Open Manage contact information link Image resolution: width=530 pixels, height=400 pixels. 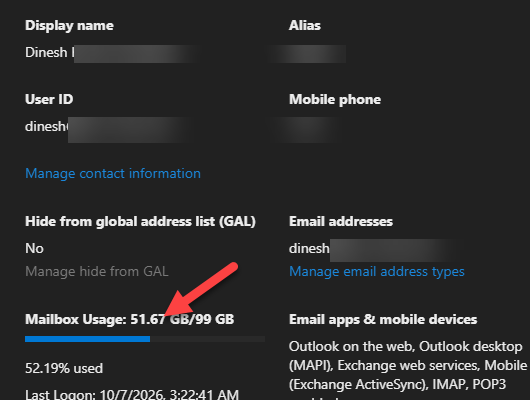[113, 173]
